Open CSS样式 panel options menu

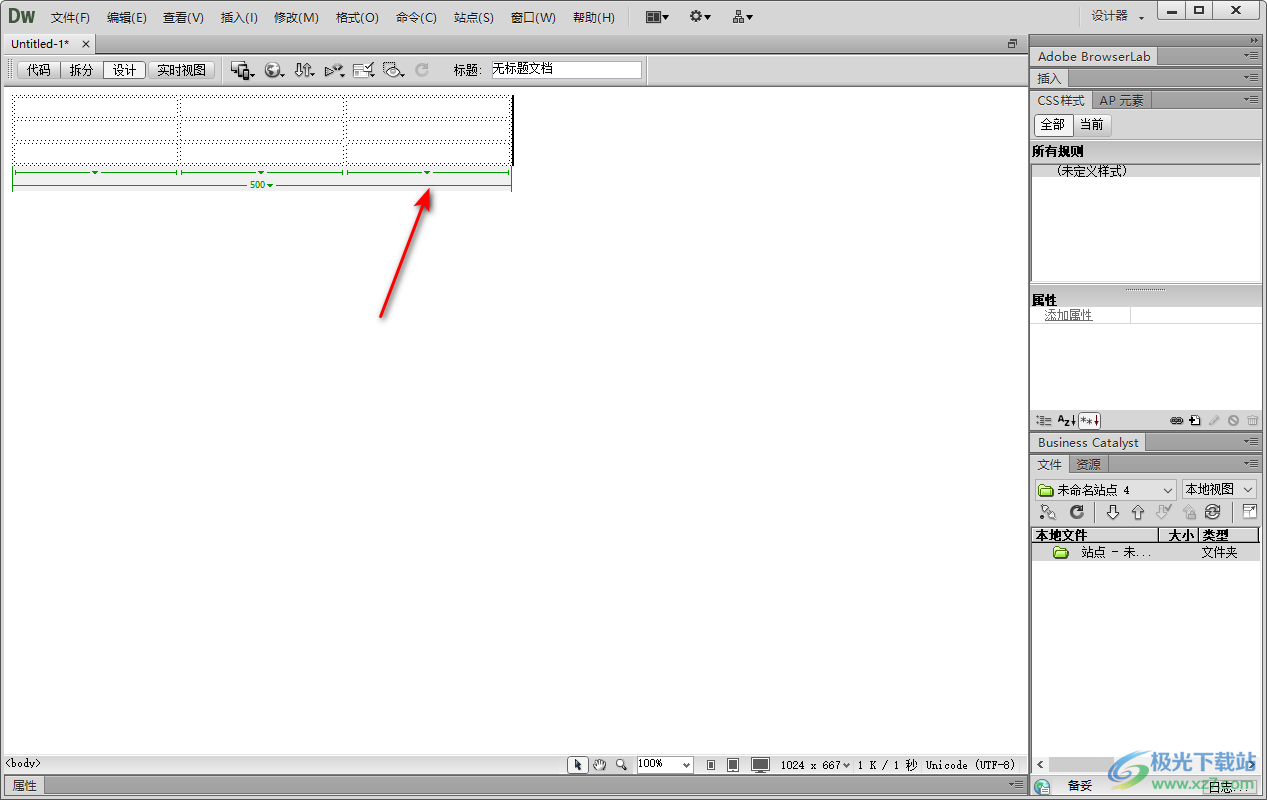point(1252,100)
